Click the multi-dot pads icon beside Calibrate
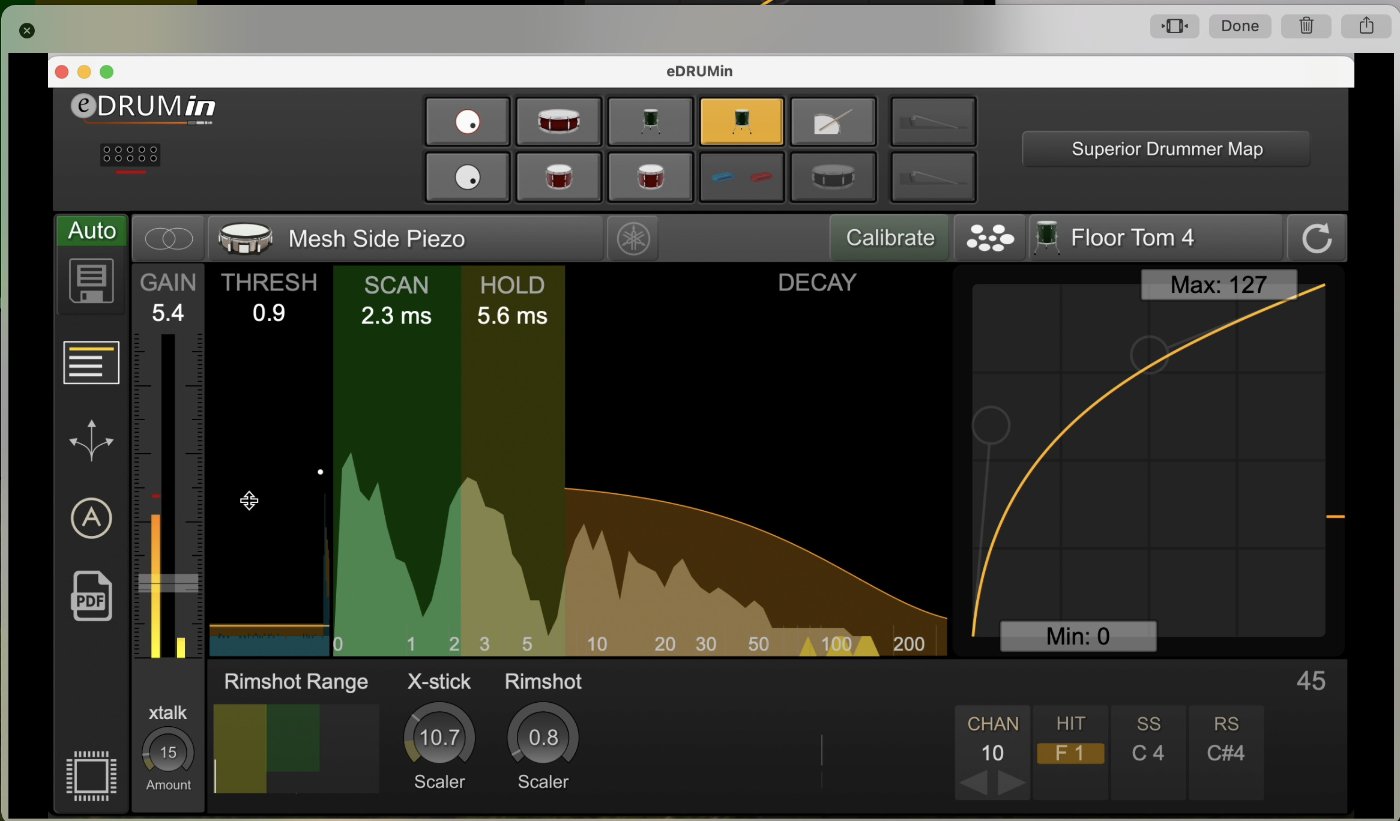1400x821 pixels. 989,238
